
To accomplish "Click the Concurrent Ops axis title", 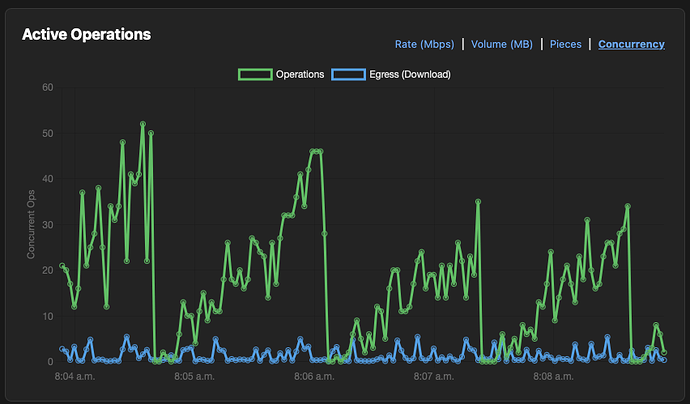I will point(32,224).
